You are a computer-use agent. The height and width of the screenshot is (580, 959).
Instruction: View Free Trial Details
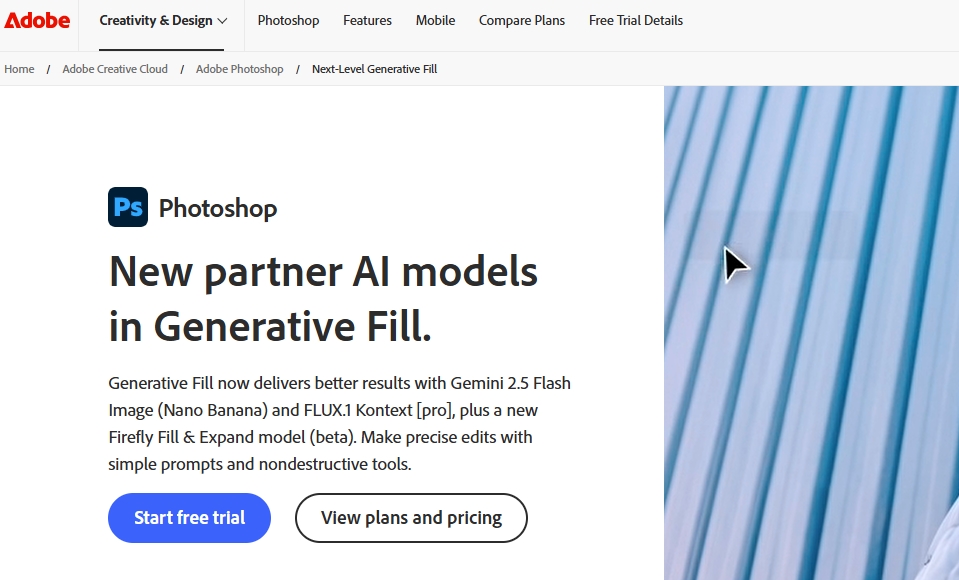coord(635,20)
